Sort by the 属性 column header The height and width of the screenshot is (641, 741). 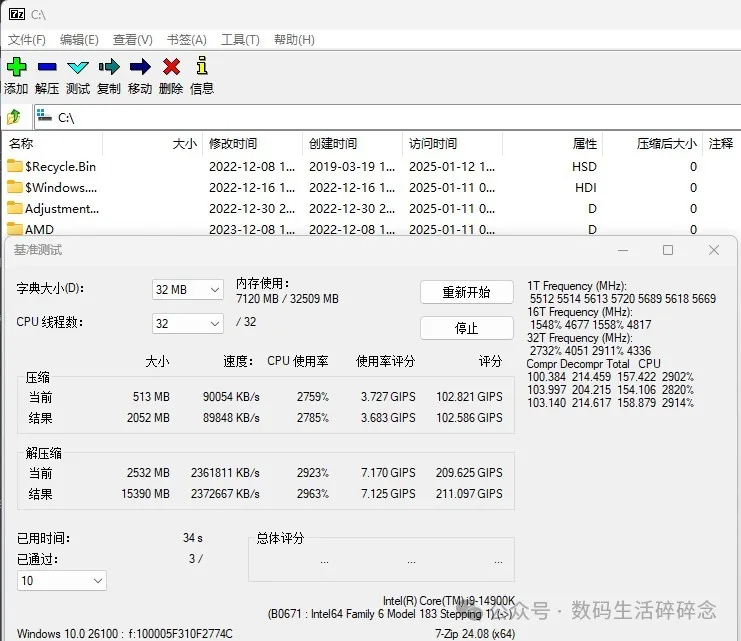(552, 143)
